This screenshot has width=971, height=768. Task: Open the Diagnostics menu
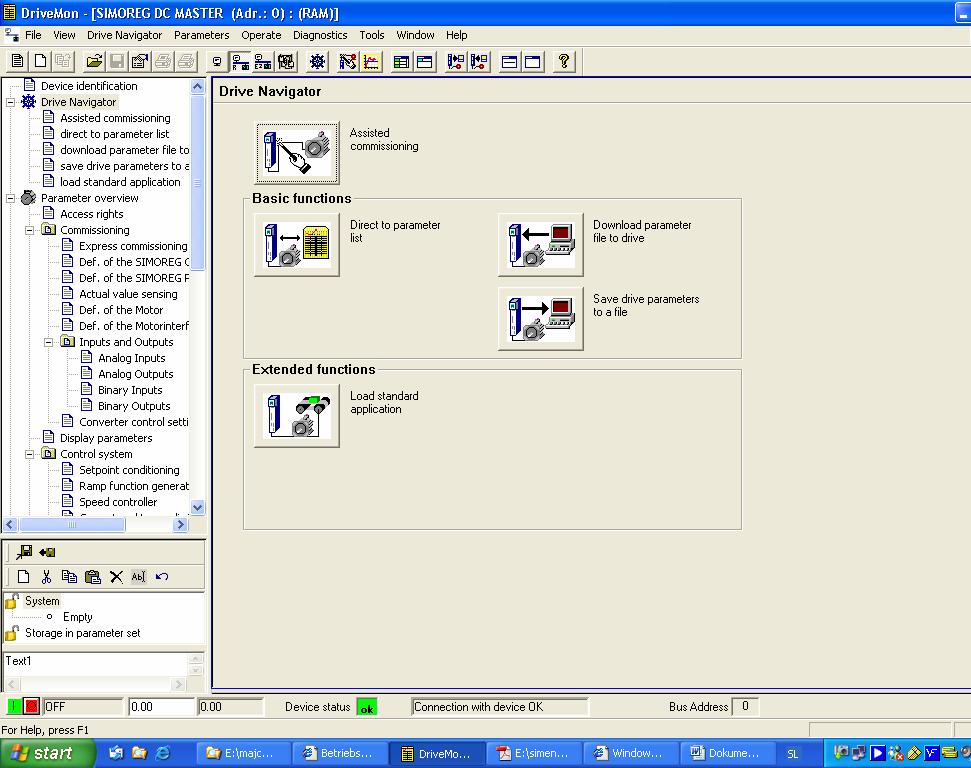[x=320, y=35]
